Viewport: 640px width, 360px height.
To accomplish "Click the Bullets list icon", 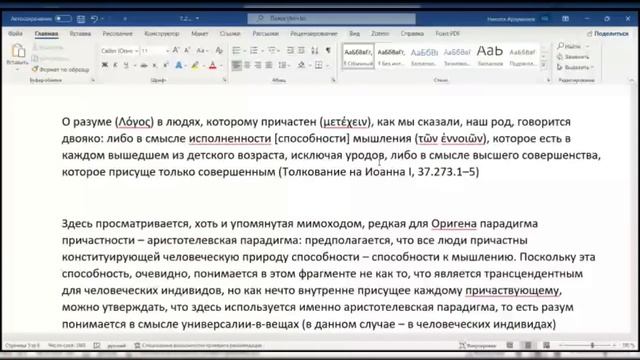I will click(x=236, y=51).
